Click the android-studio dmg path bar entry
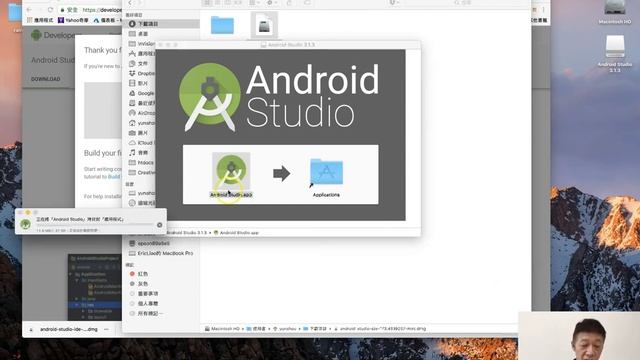 (380, 329)
